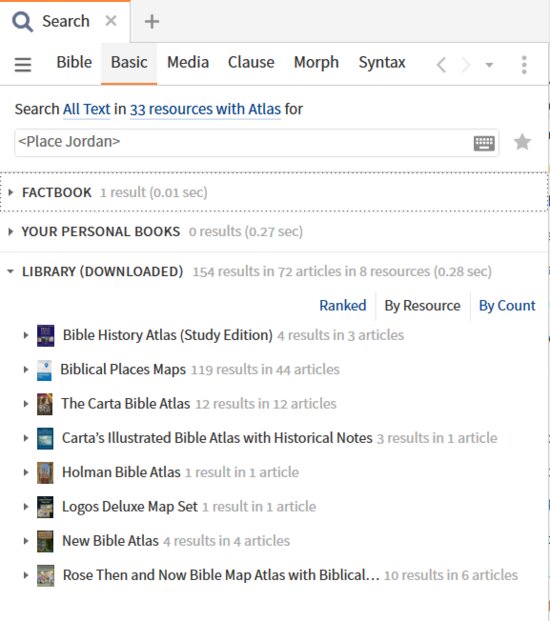Open New Bible Atlas title
The image size is (550, 621).
pyautogui.click(x=110, y=541)
